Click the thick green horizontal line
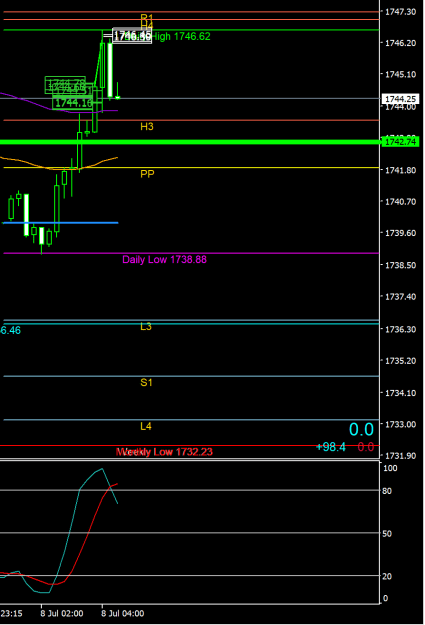 [189, 142]
